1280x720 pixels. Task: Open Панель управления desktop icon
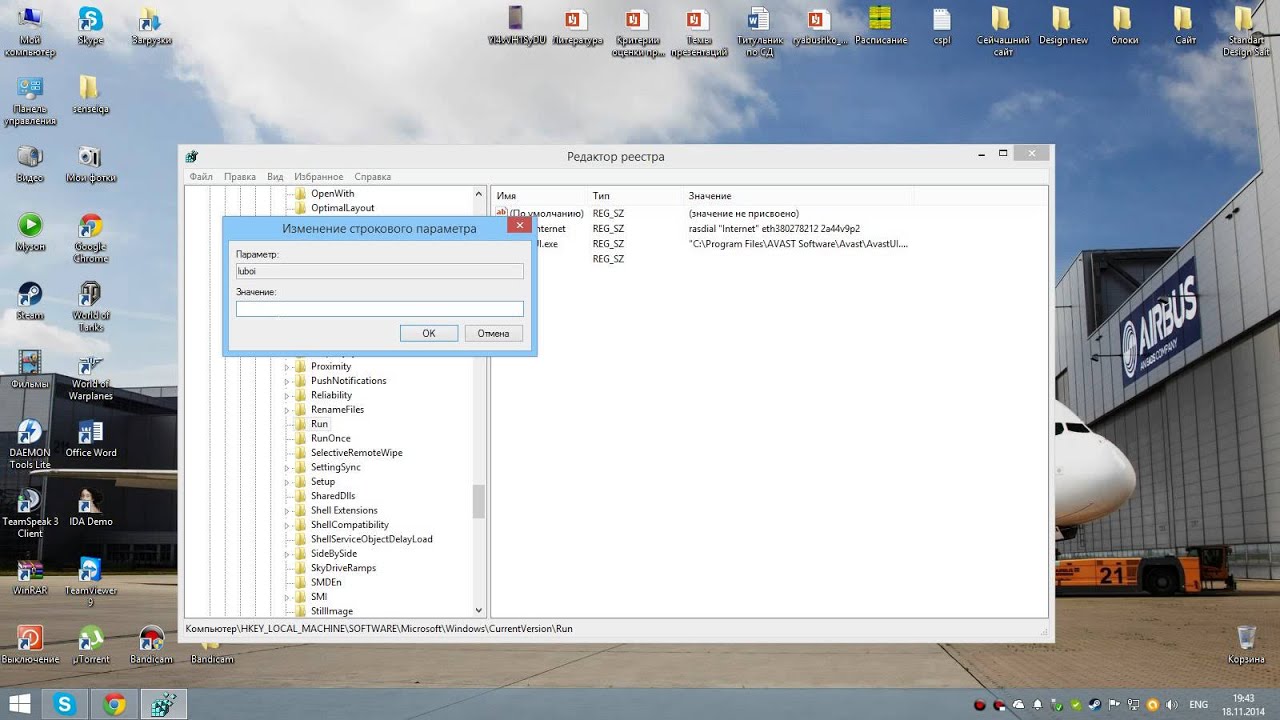[x=30, y=101]
